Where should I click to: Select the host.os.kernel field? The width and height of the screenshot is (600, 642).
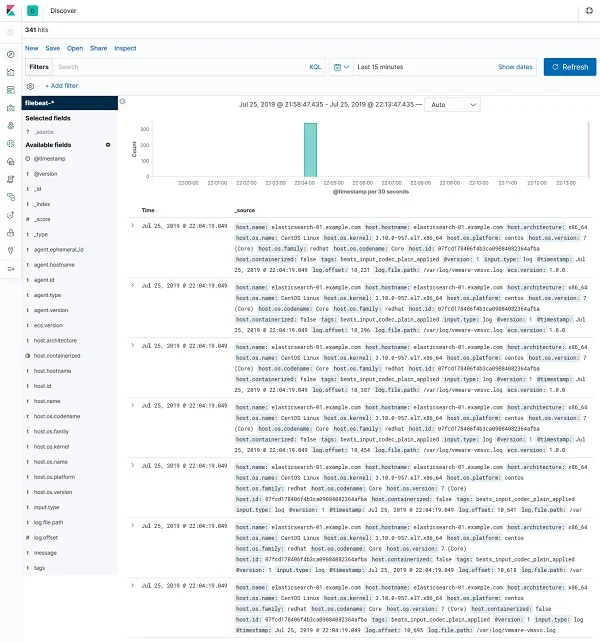(x=51, y=446)
